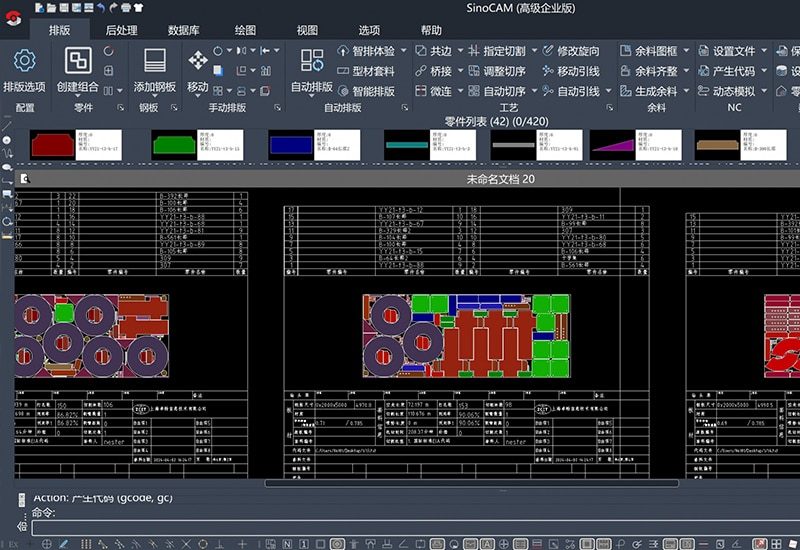Expand the 桥接 dropdown arrow
This screenshot has width=800, height=550.
click(x=460, y=70)
